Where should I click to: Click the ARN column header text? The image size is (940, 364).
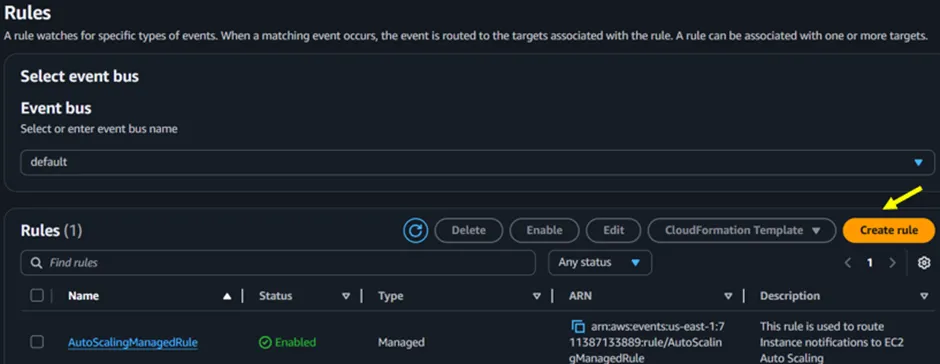click(580, 296)
